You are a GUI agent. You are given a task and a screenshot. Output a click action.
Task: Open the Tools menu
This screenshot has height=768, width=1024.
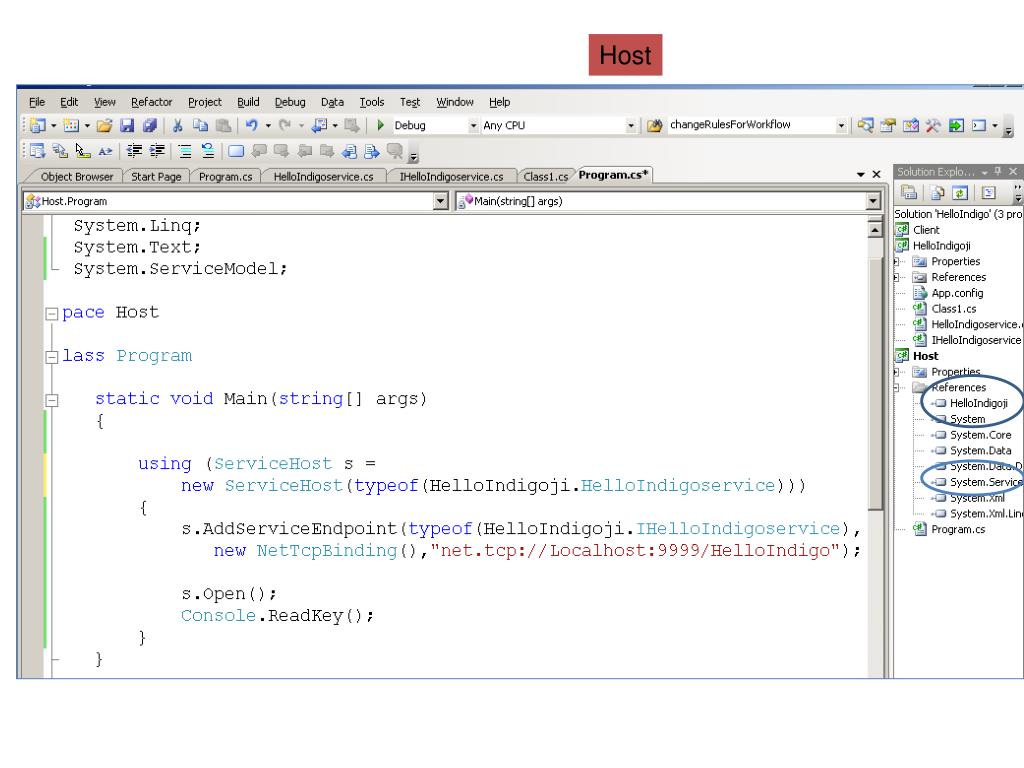pos(372,103)
